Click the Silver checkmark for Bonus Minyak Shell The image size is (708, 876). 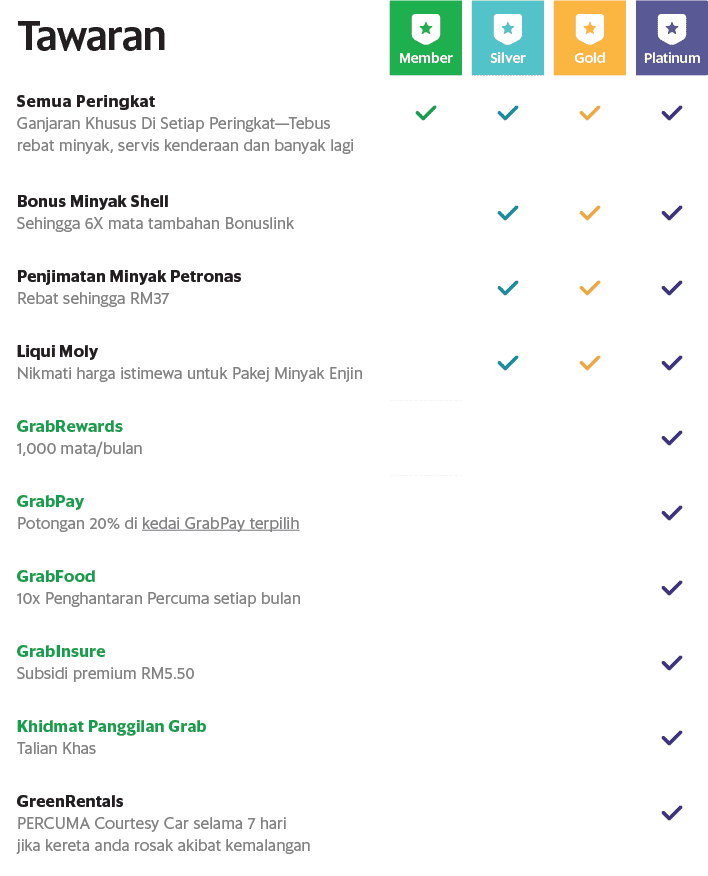click(507, 213)
